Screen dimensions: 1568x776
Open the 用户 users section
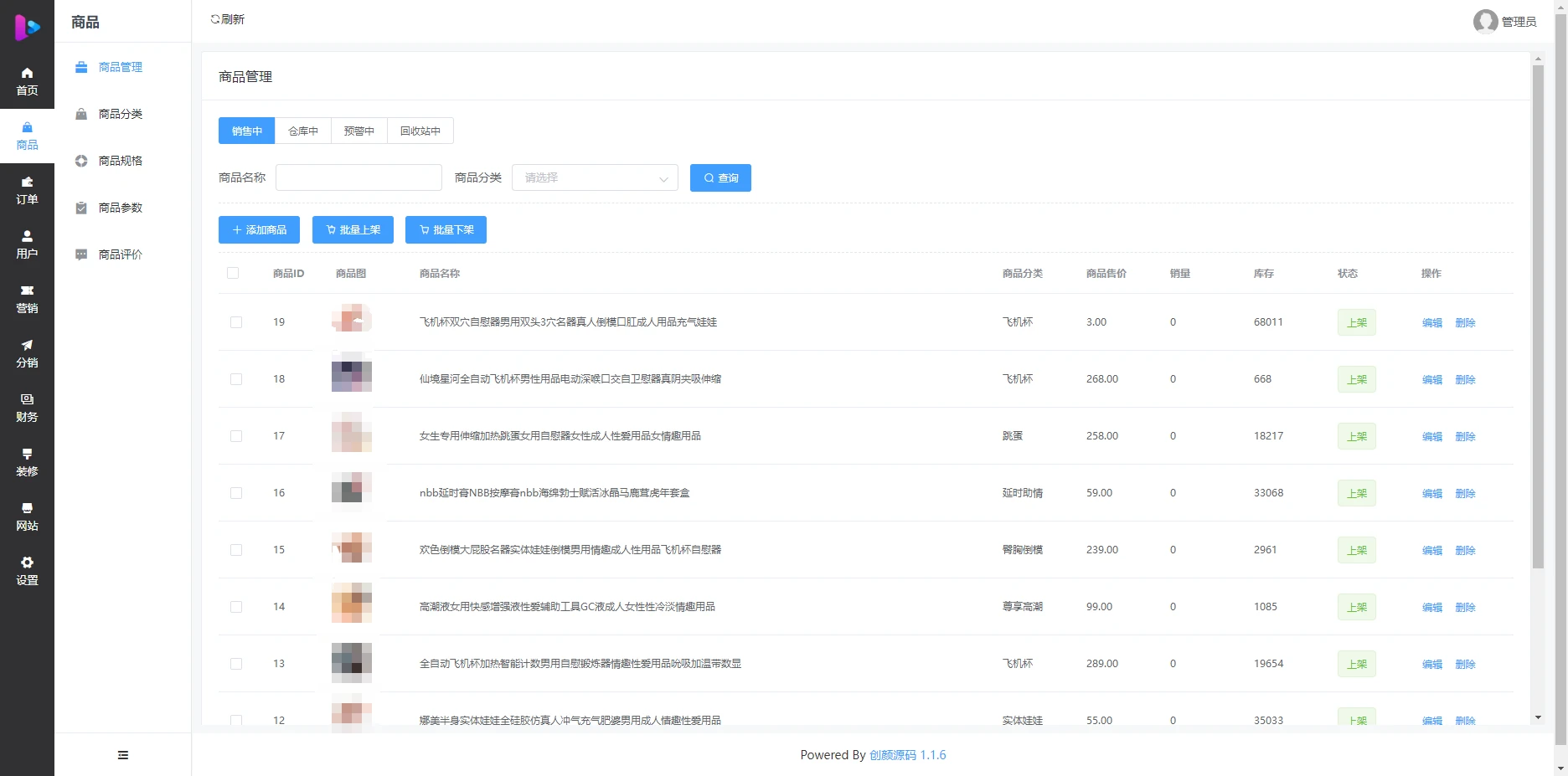point(27,245)
